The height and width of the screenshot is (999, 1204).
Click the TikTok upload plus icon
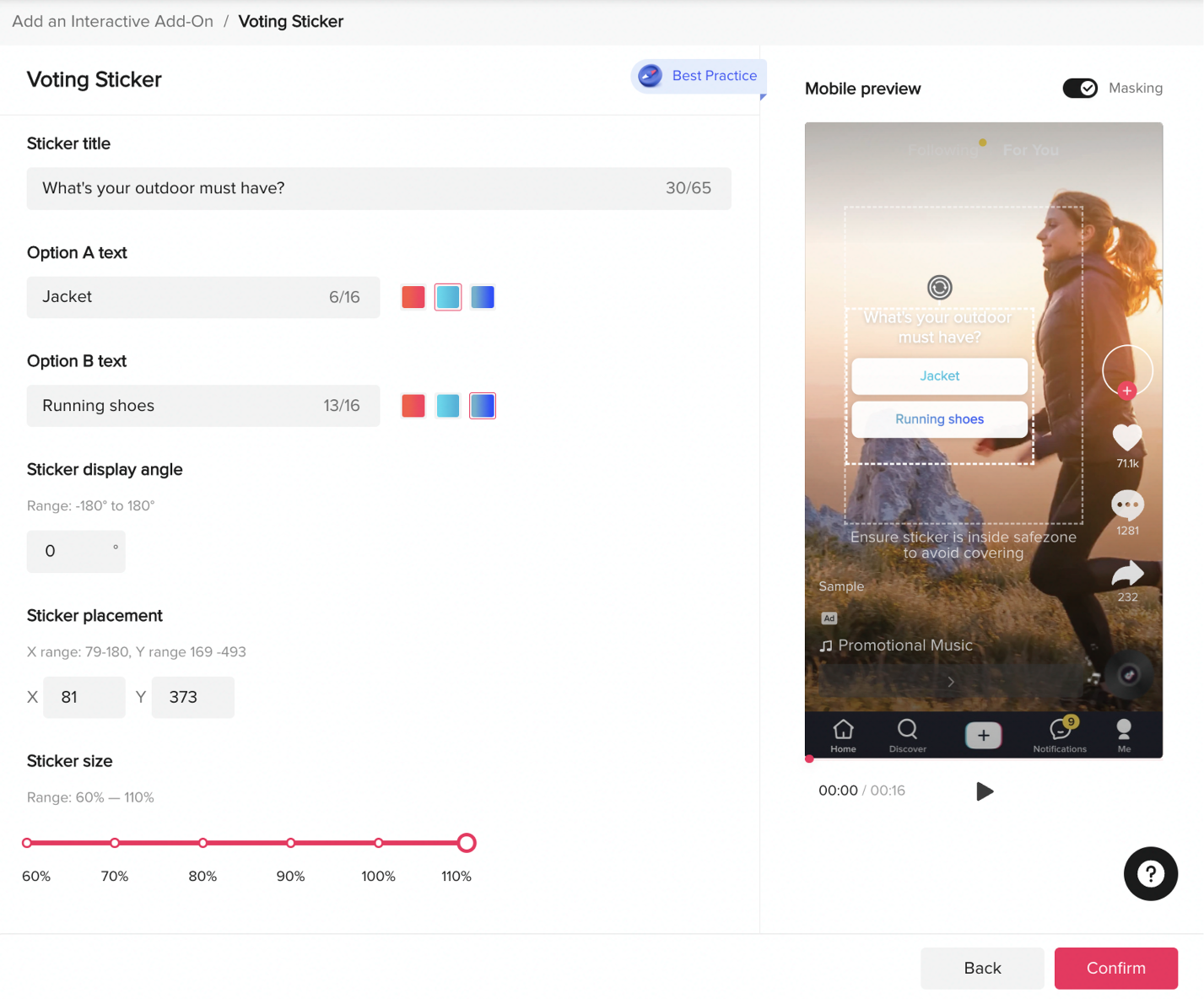point(983,735)
